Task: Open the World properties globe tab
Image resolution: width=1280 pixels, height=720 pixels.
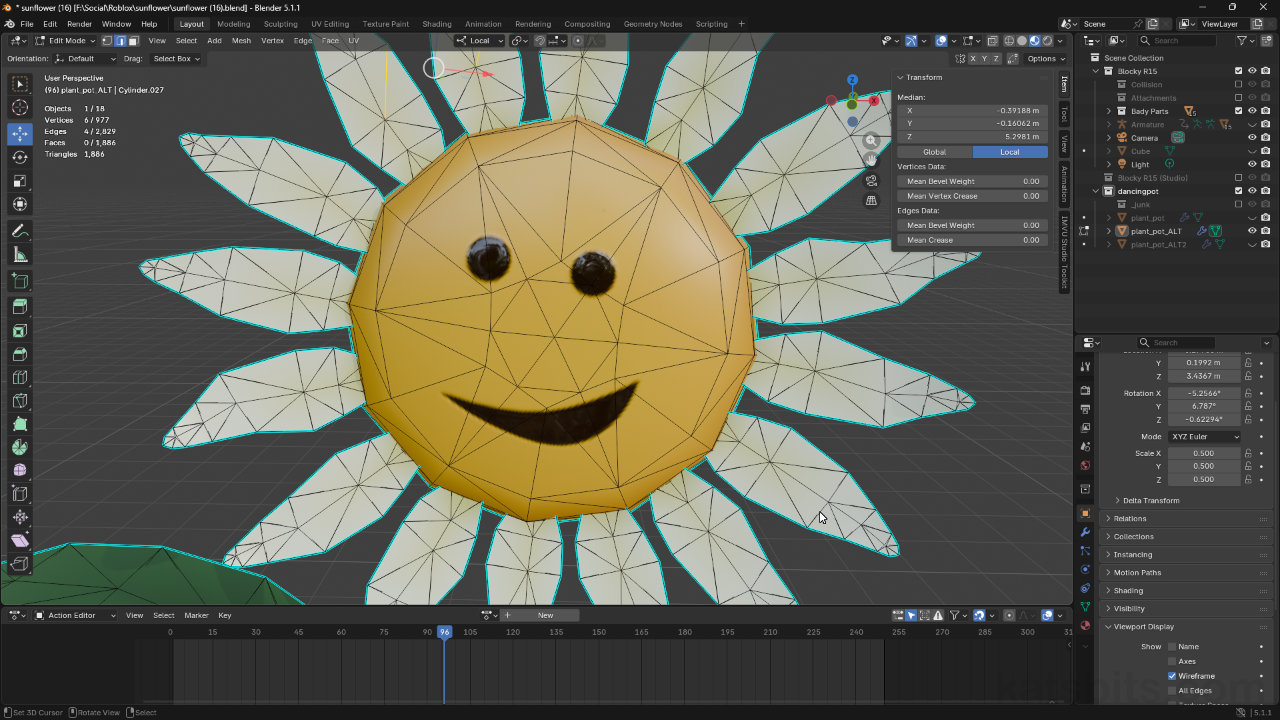Action: click(x=1085, y=465)
